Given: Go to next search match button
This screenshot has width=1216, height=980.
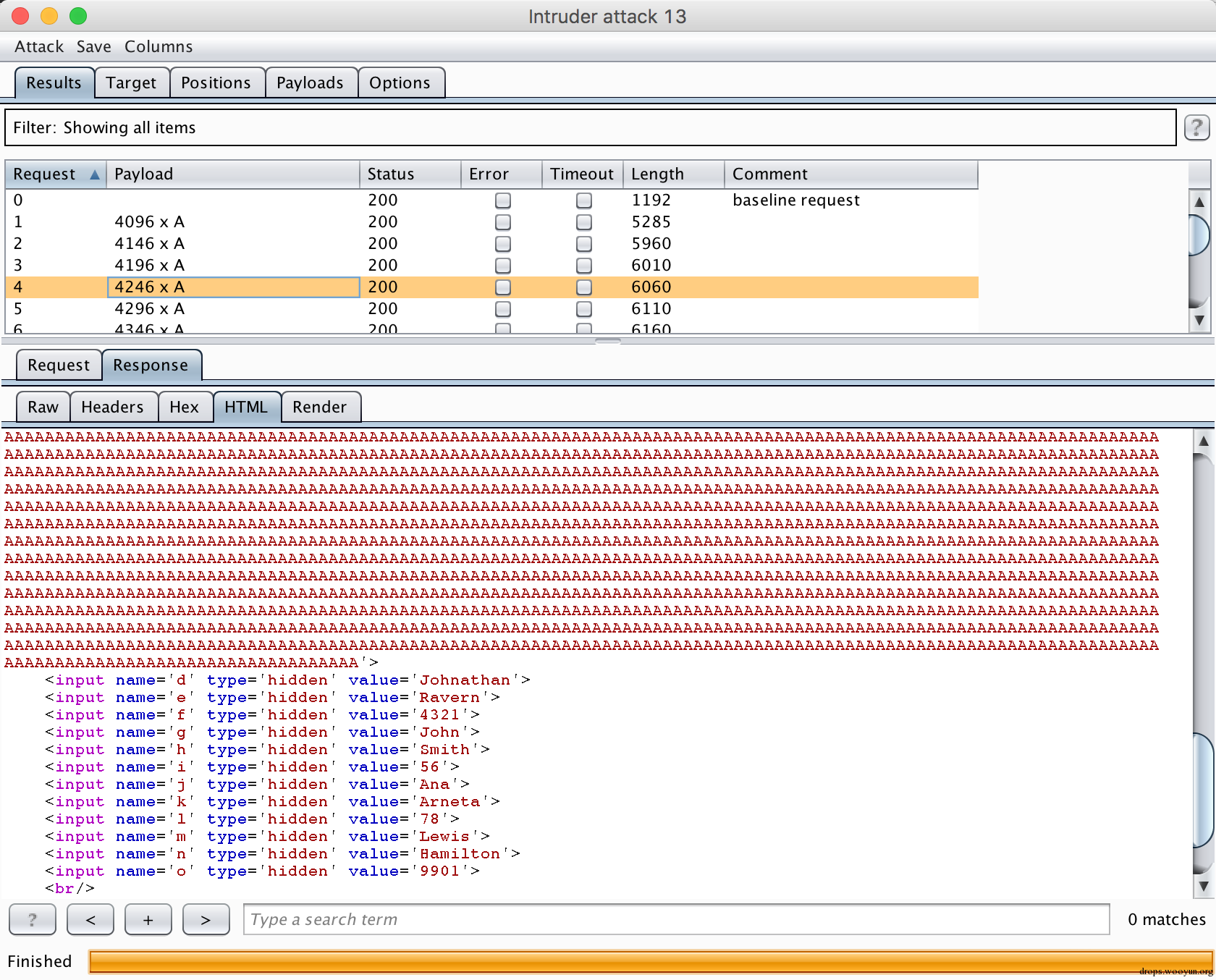Looking at the screenshot, I should tap(206, 919).
